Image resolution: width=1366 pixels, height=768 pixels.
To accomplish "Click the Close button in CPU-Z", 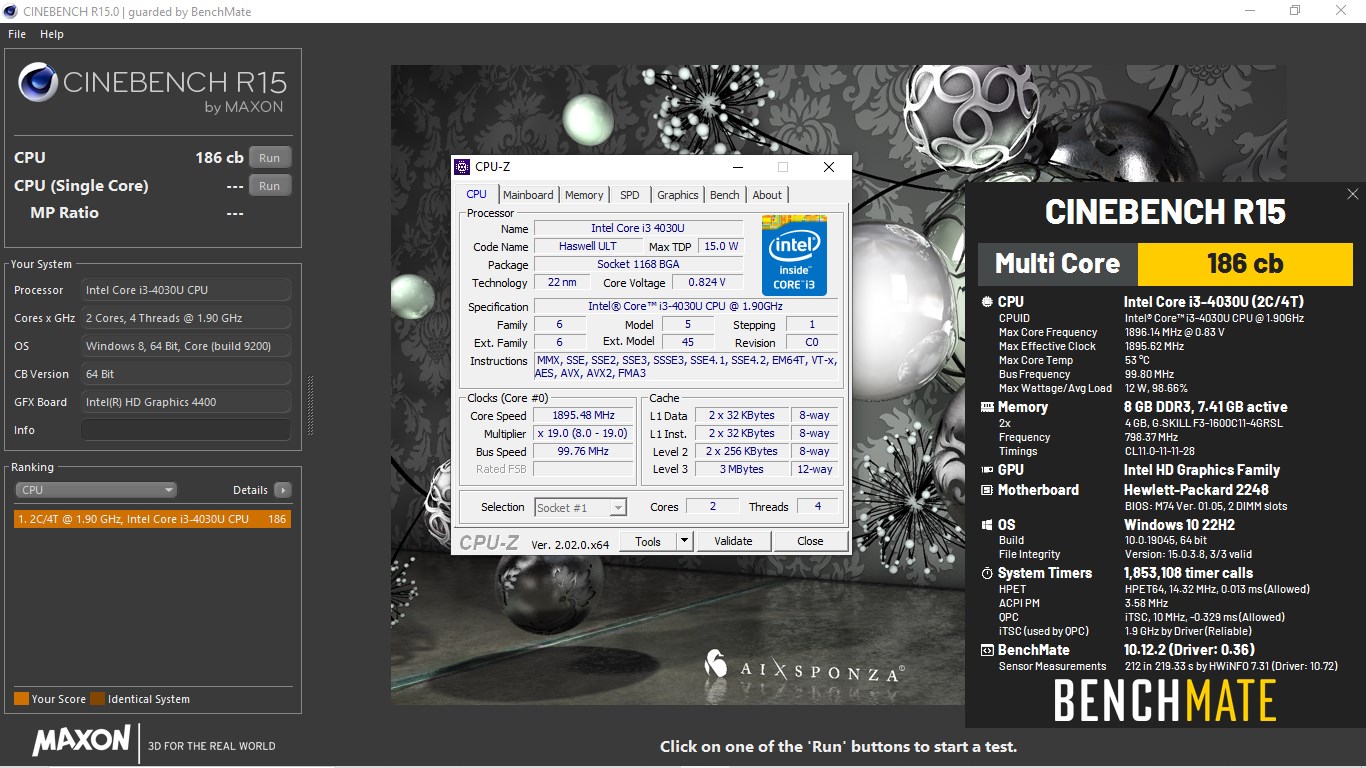I will pos(810,541).
